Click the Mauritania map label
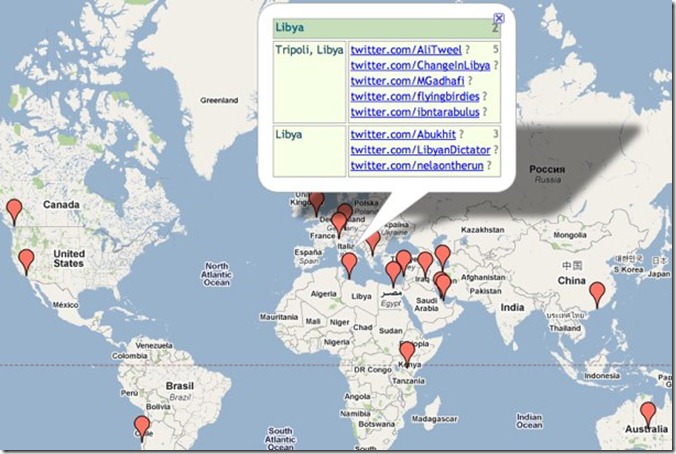The width and height of the screenshot is (676, 454). [x=279, y=317]
